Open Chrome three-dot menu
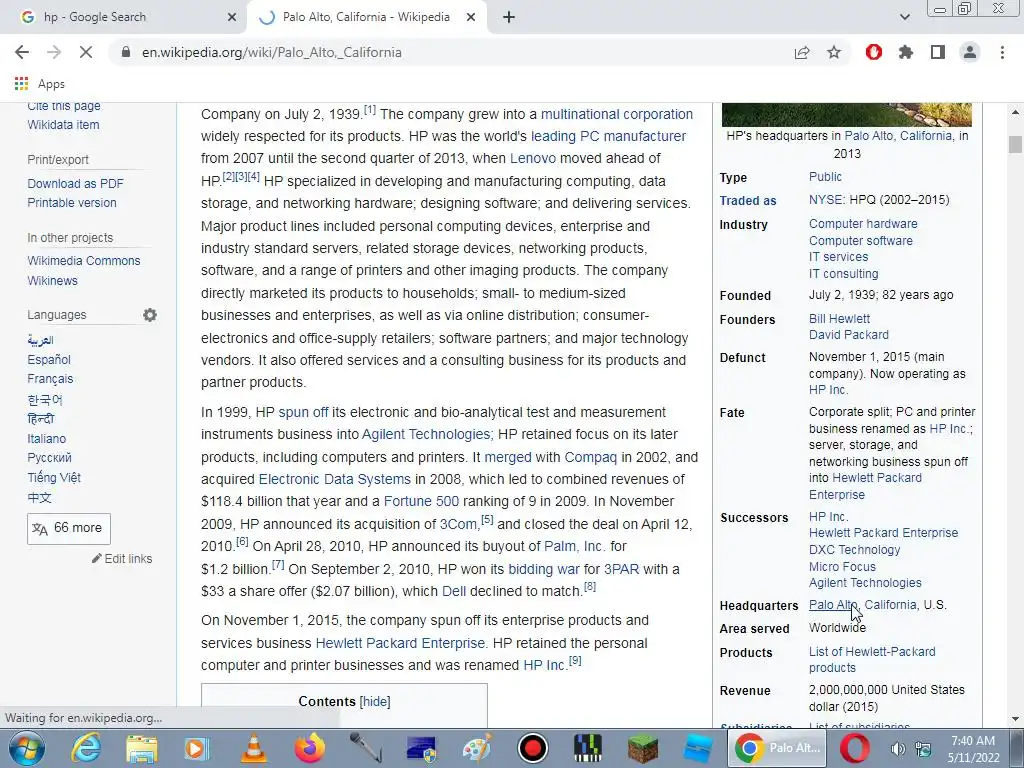Viewport: 1024px width, 768px height. coord(1002,52)
